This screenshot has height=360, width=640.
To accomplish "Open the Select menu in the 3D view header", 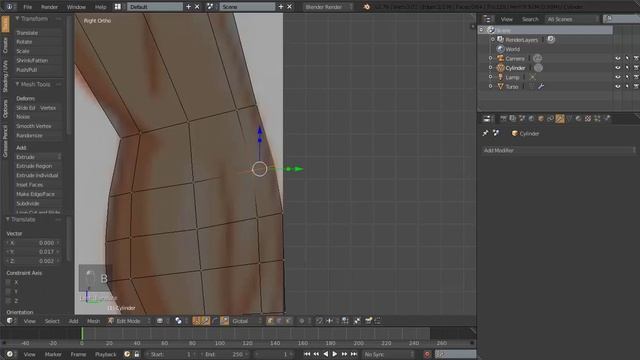I will [x=52, y=321].
